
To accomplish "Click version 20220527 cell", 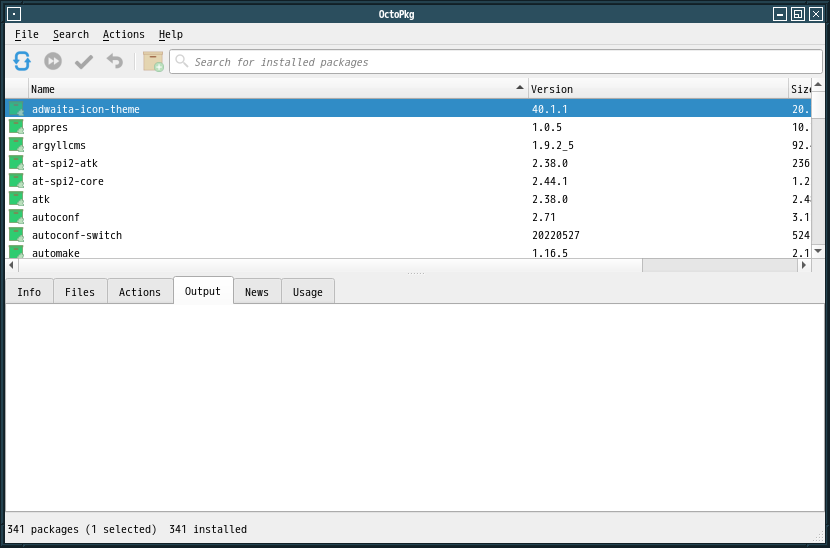I will tap(556, 235).
